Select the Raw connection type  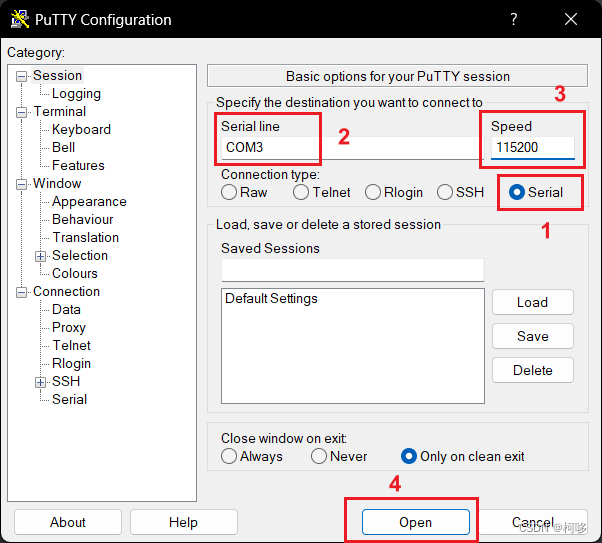244,192
